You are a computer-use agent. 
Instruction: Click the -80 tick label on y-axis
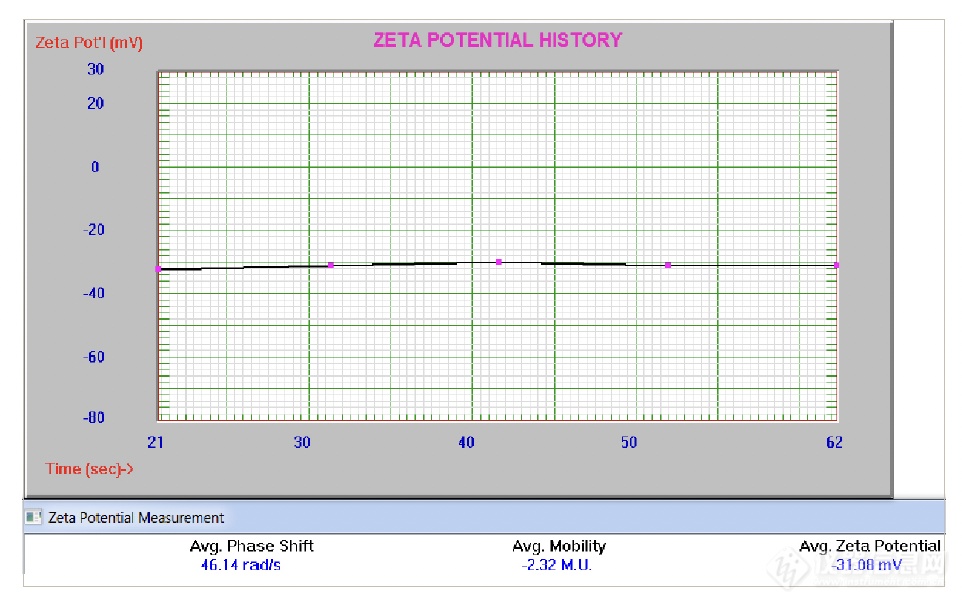[92, 418]
